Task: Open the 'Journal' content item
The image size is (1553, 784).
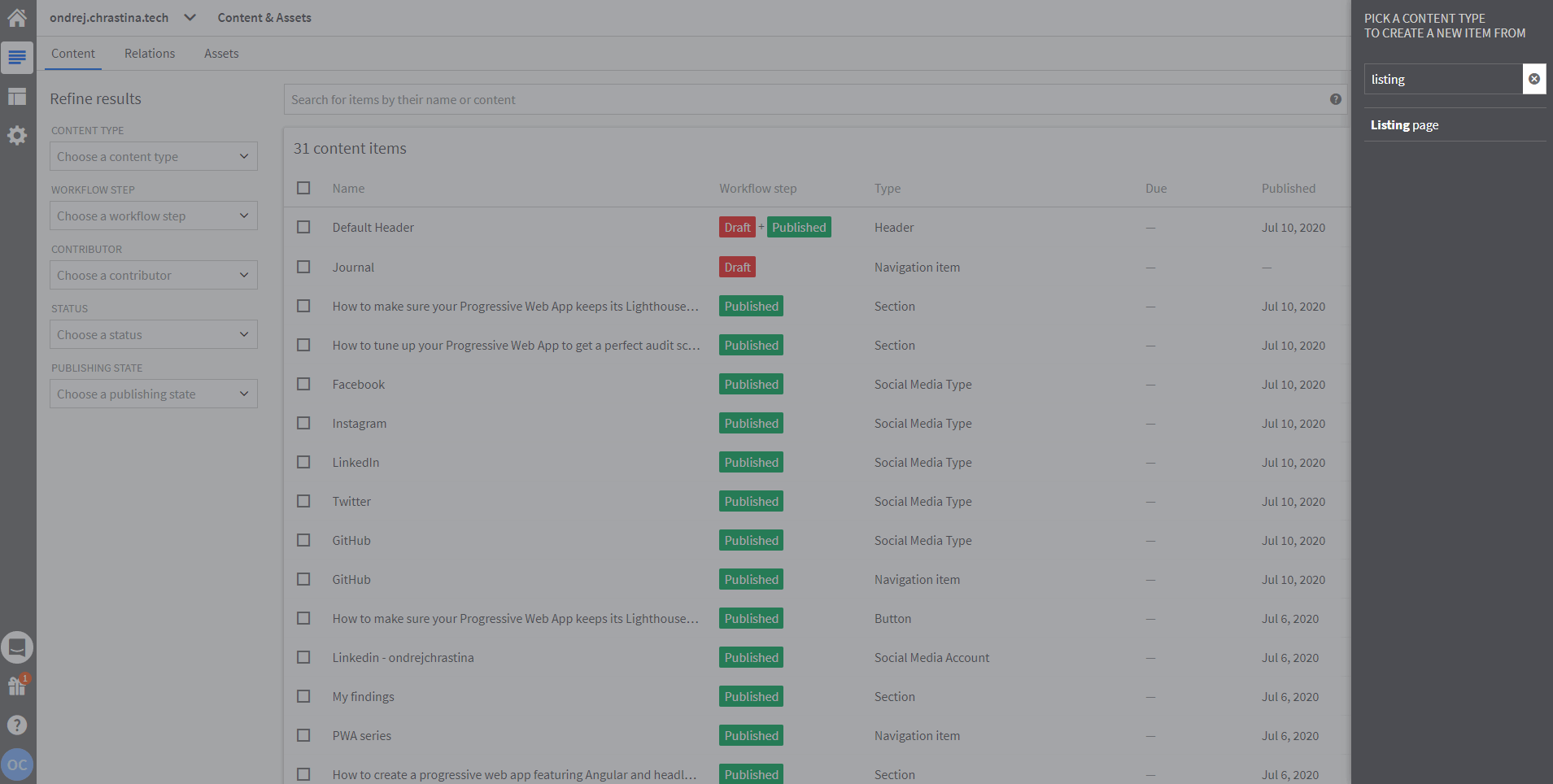Action: coord(353,267)
